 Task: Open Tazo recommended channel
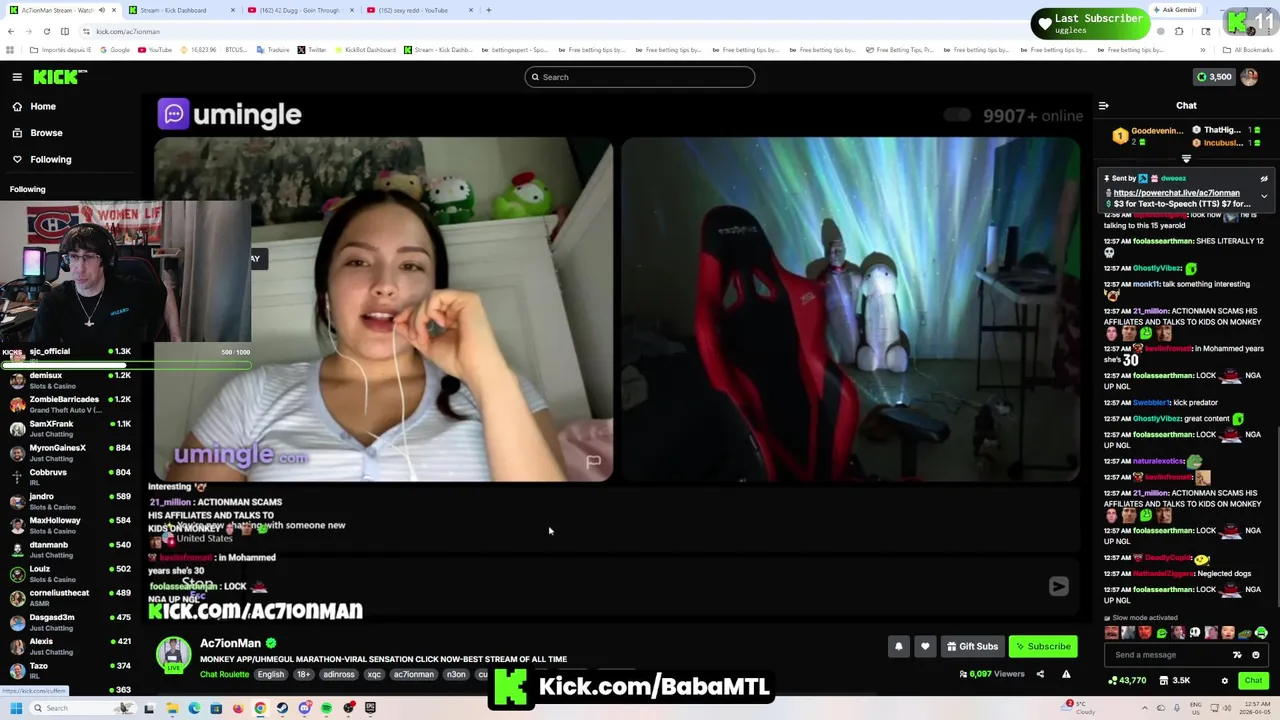click(69, 670)
